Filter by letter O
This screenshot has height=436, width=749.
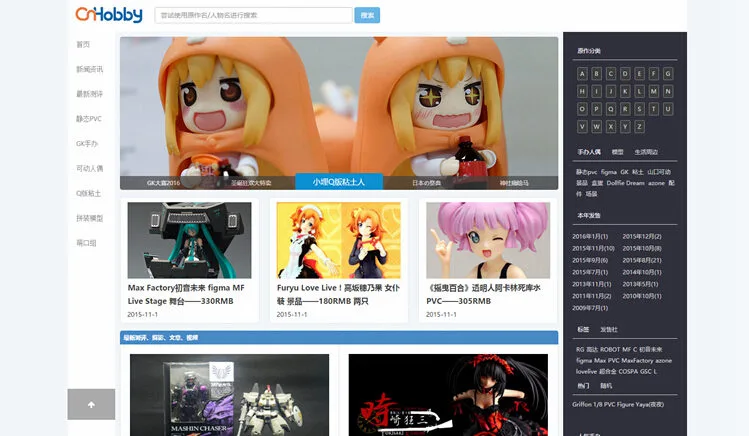point(582,109)
